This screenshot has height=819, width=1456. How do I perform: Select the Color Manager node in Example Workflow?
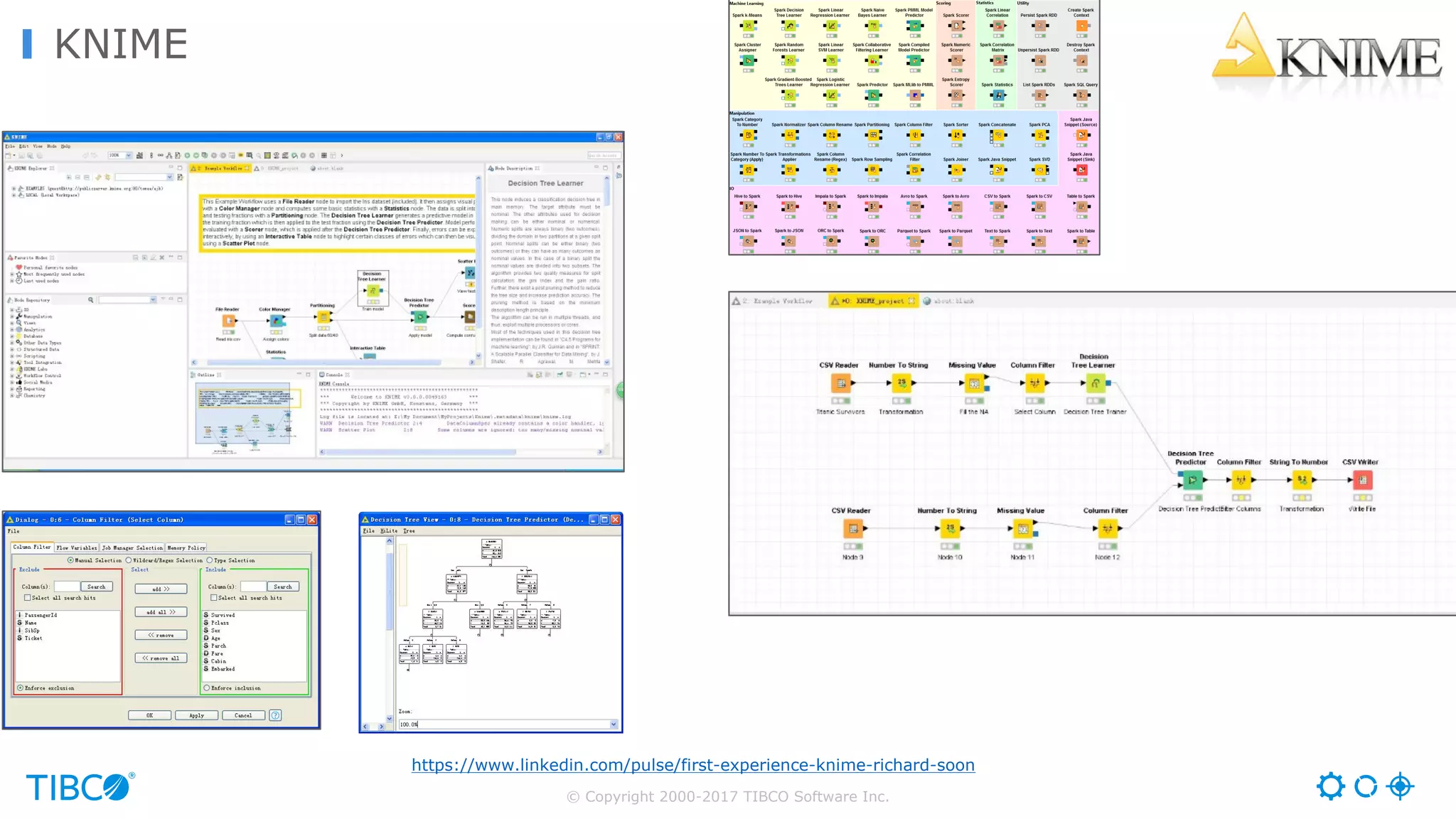(277, 321)
